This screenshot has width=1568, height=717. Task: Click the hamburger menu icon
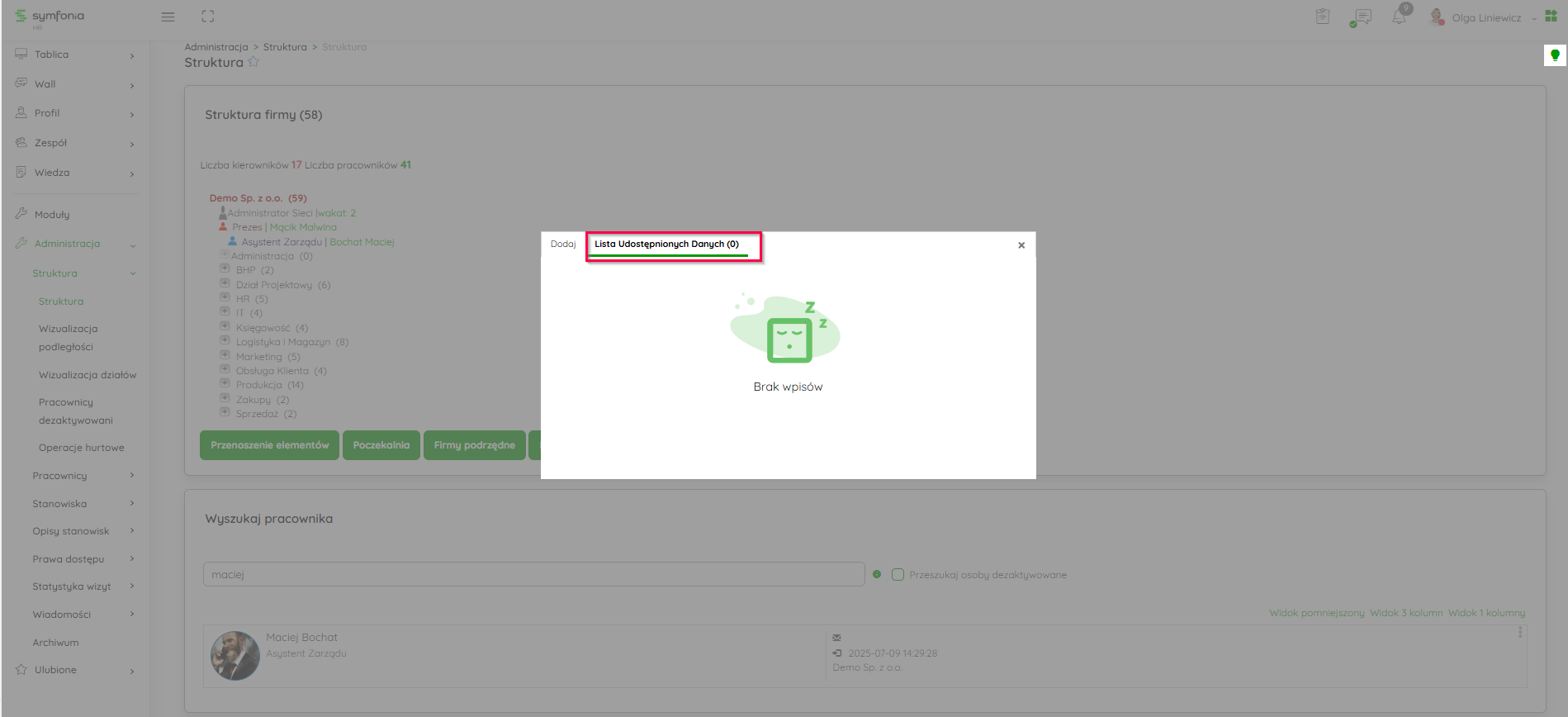click(x=168, y=17)
